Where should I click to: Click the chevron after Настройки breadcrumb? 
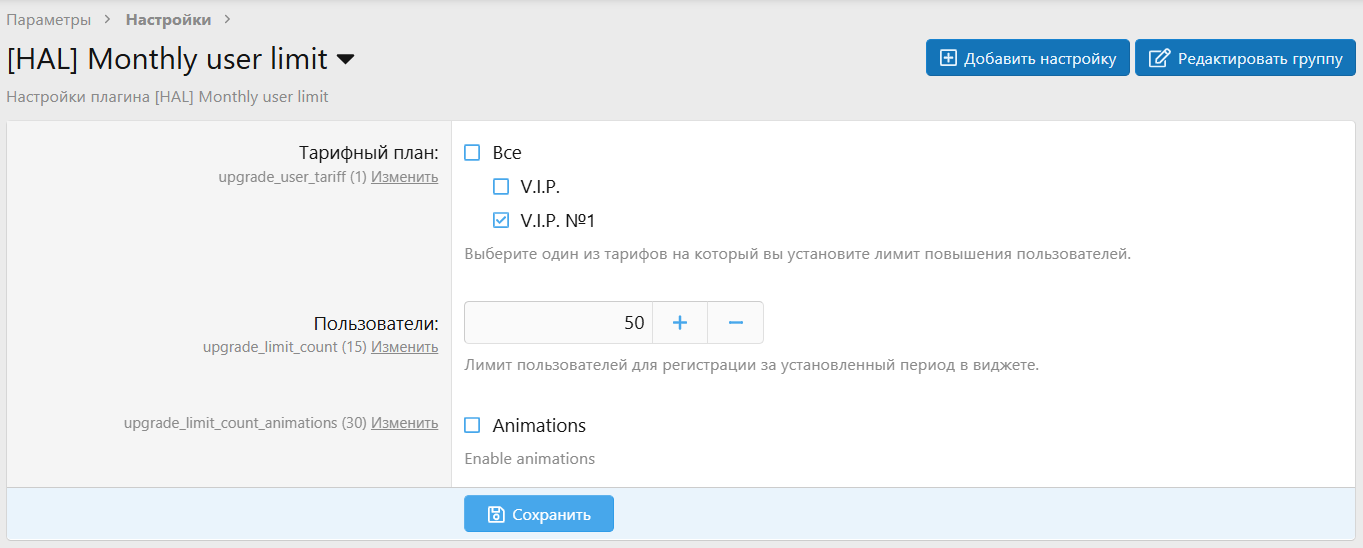point(227,19)
